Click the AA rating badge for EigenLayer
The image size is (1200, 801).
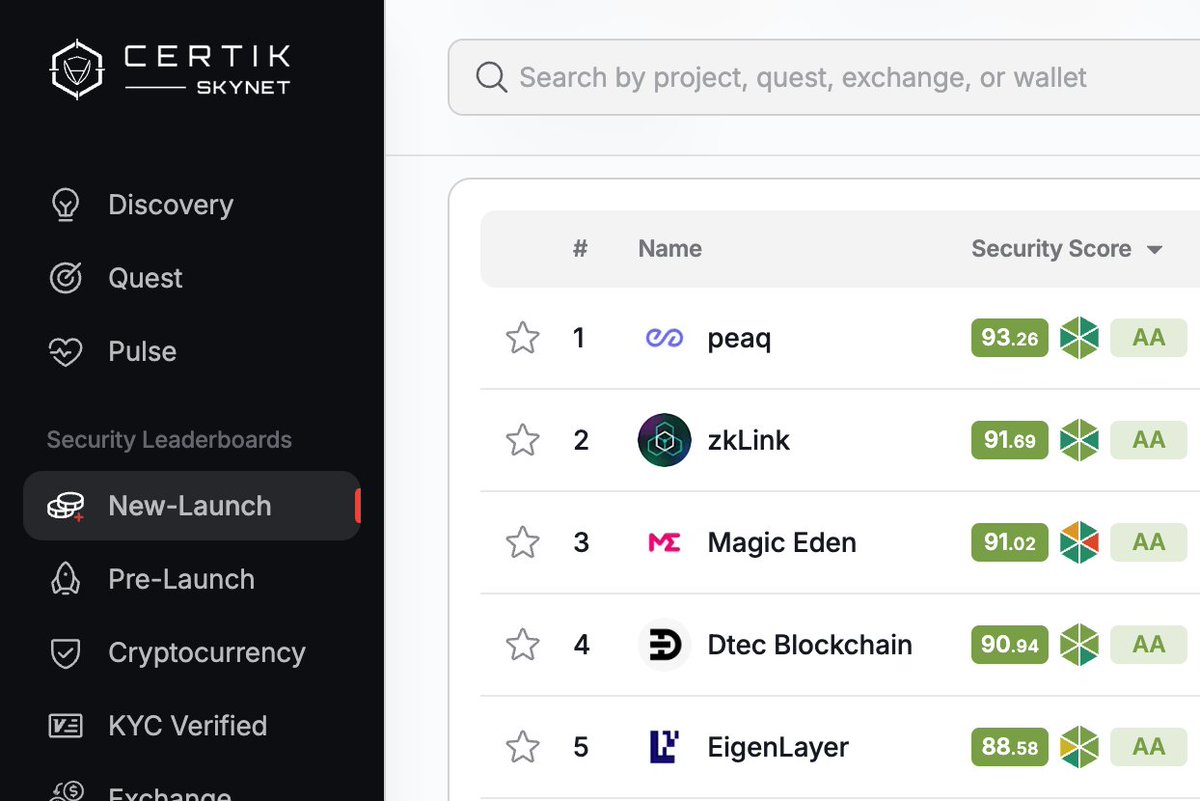pos(1148,747)
